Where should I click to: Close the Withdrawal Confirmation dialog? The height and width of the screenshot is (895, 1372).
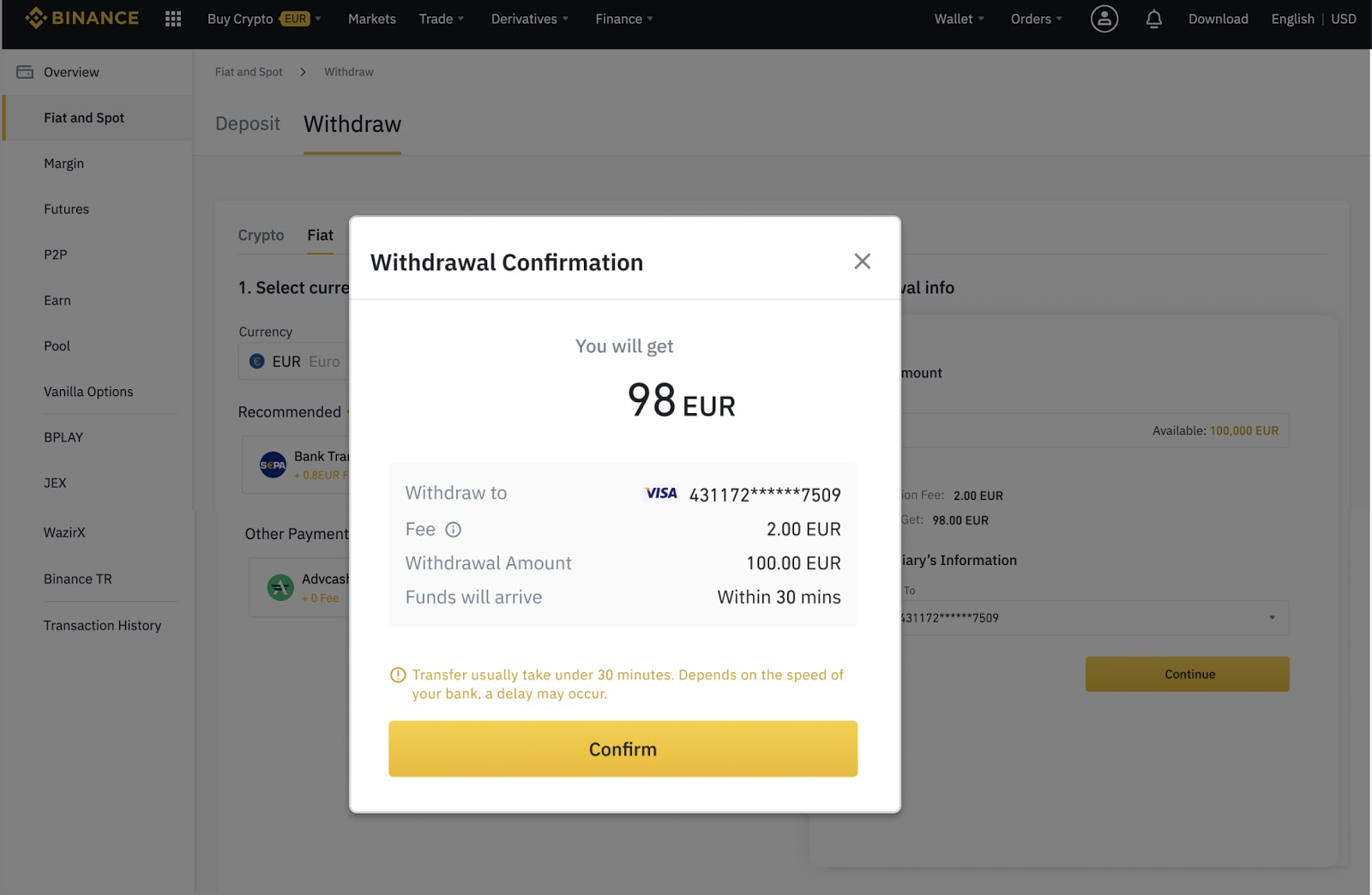862,261
